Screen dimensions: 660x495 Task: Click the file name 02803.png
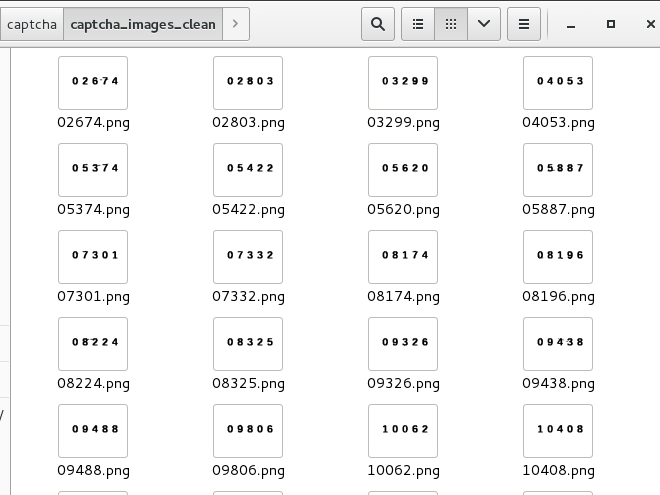(x=248, y=123)
